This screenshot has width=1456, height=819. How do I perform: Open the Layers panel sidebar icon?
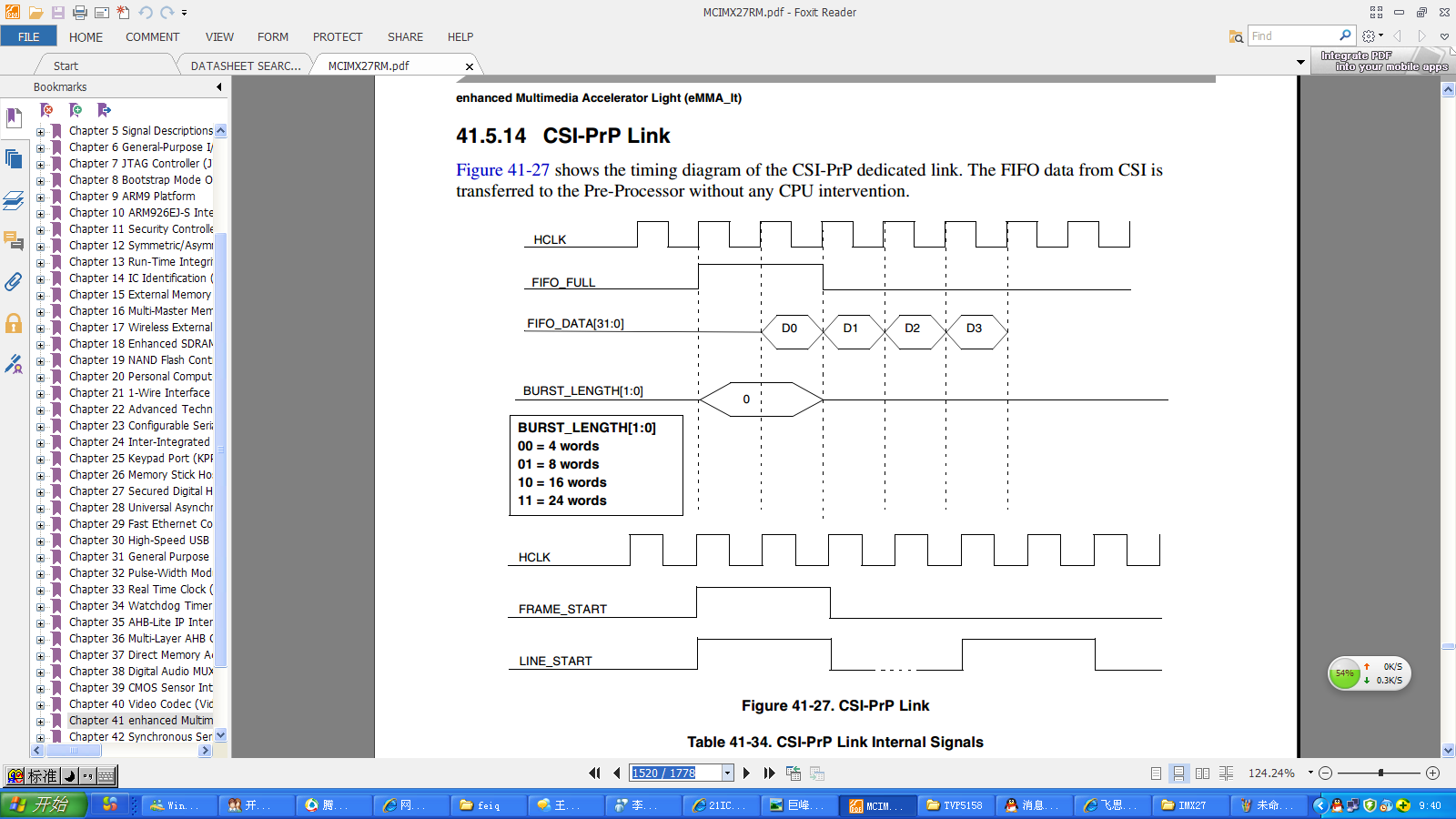coord(14,200)
